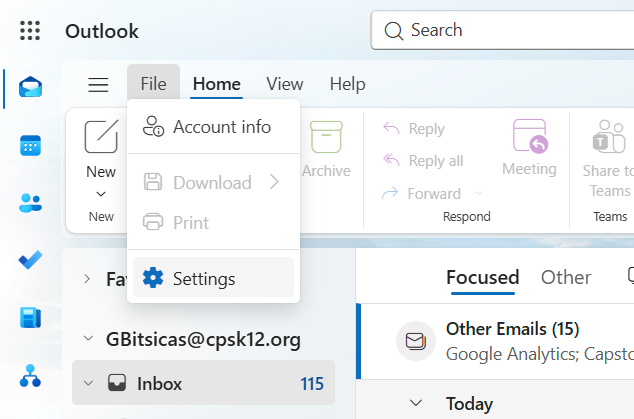Collapse the Inbox folder chevron
634x419 pixels.
88,383
